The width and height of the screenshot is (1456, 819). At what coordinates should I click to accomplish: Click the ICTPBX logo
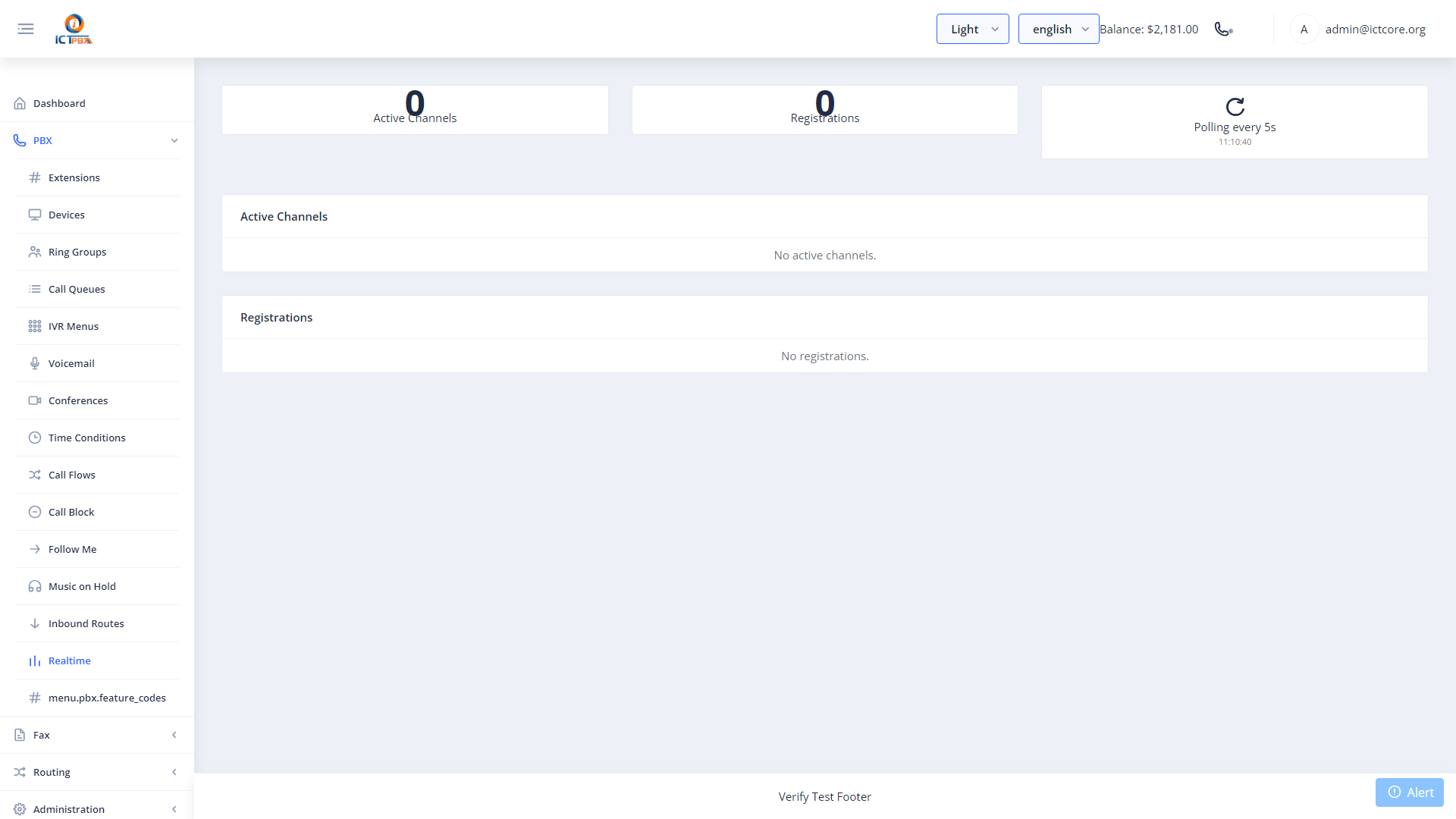[74, 29]
